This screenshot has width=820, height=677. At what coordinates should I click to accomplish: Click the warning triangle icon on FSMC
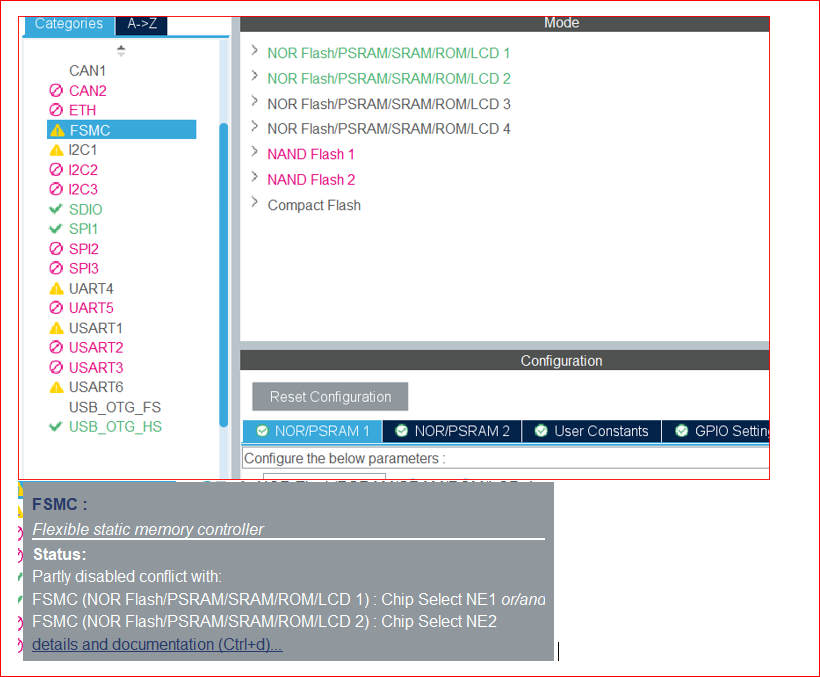click(x=58, y=130)
